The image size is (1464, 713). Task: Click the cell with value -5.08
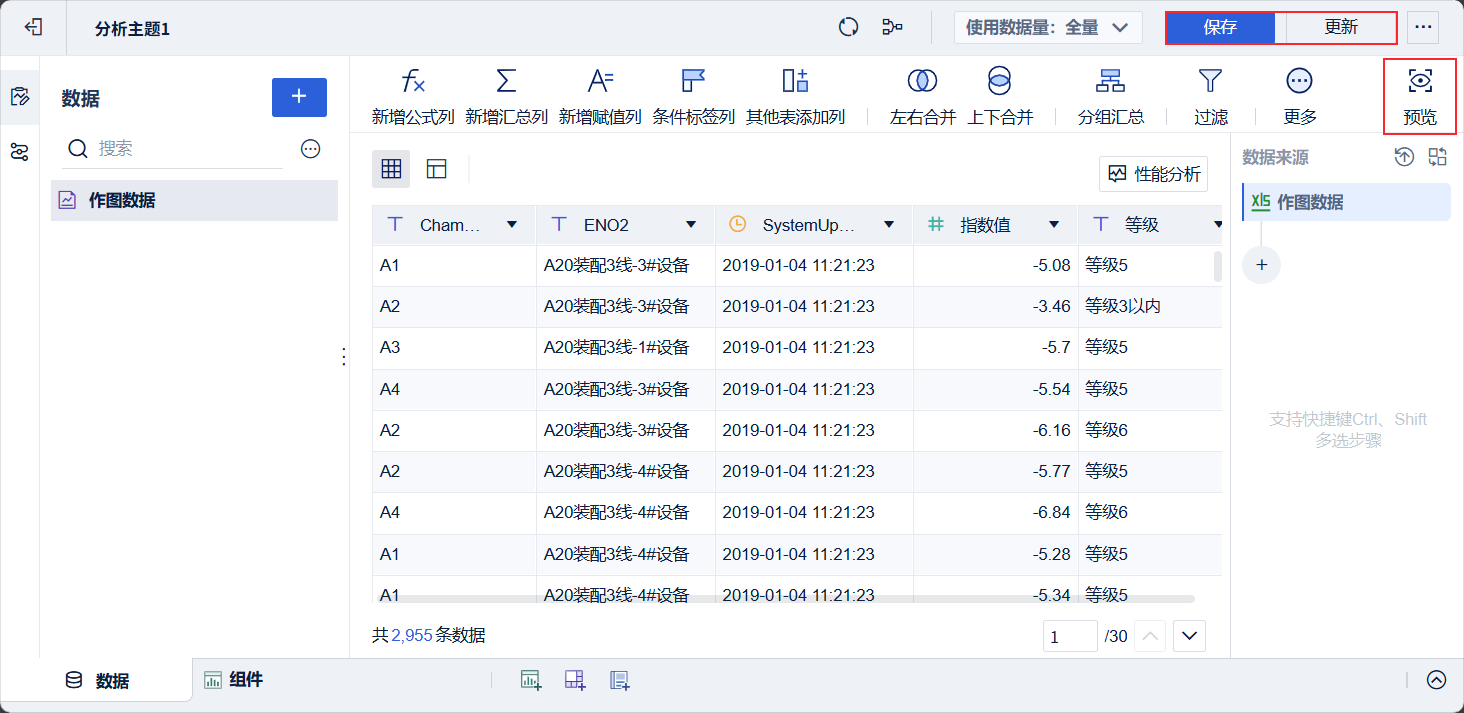coord(996,266)
